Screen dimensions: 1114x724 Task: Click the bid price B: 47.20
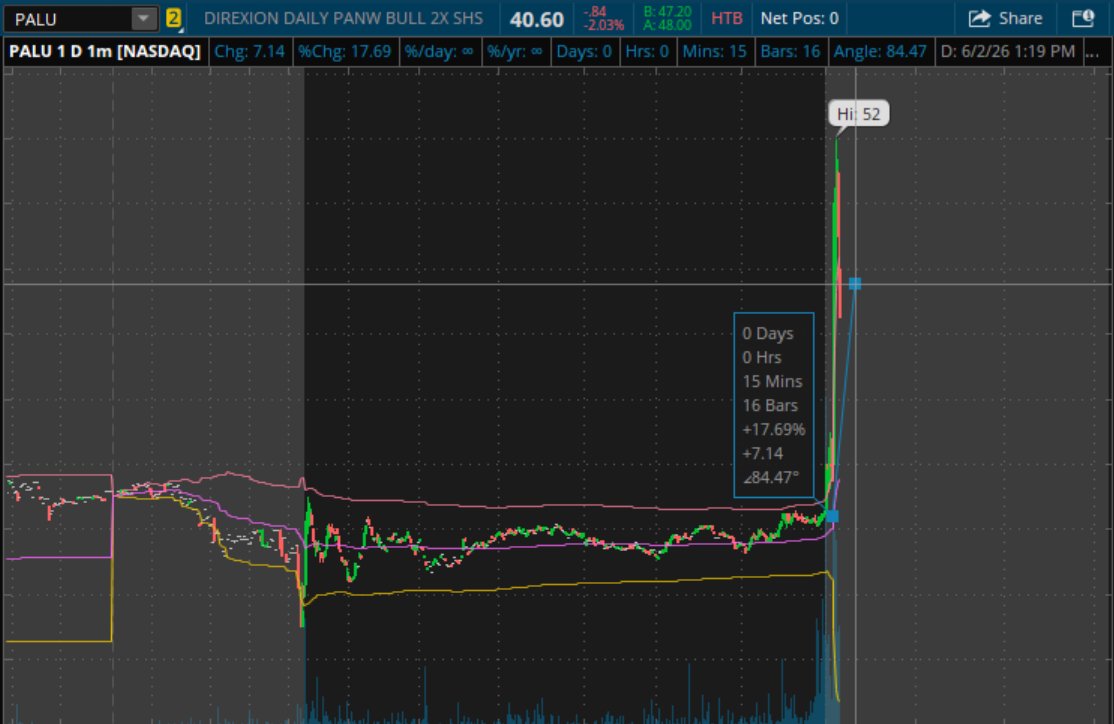(667, 11)
